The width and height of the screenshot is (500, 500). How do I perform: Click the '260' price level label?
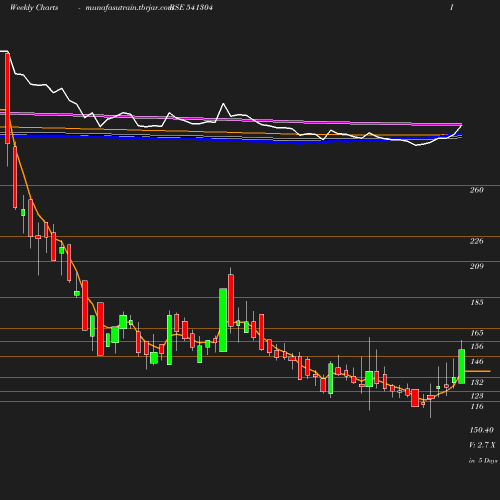pyautogui.click(x=477, y=190)
